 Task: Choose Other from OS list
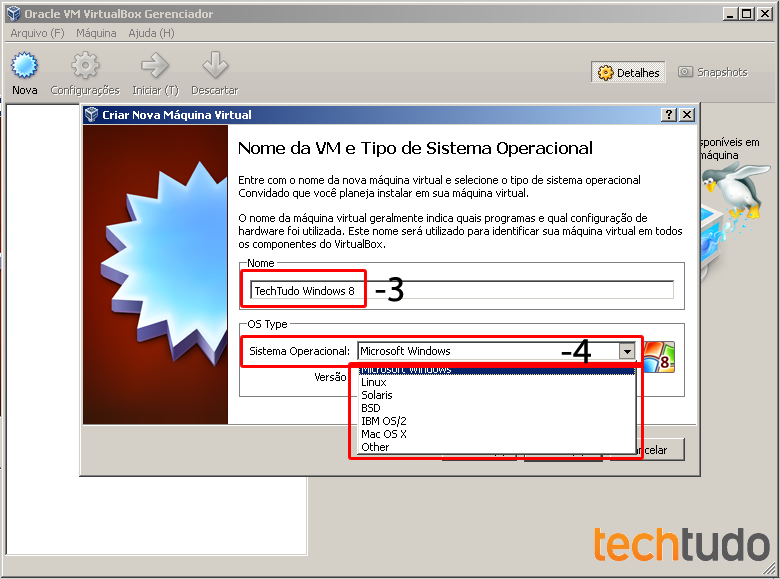[496, 447]
